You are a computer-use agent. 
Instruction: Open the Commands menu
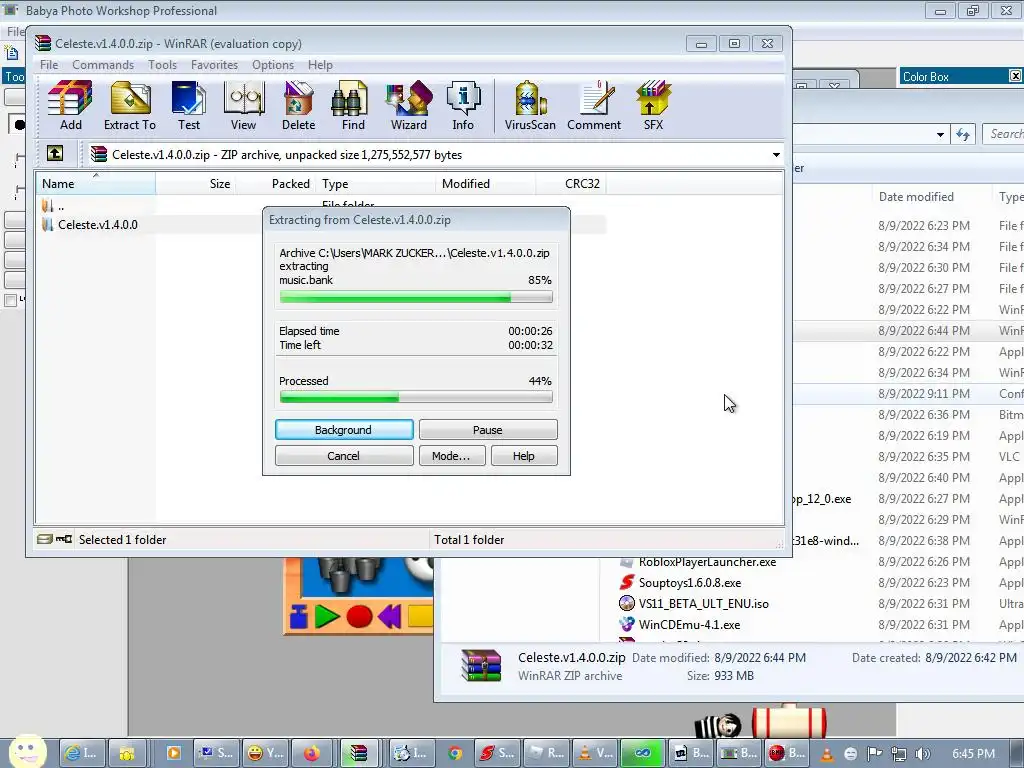coord(103,65)
